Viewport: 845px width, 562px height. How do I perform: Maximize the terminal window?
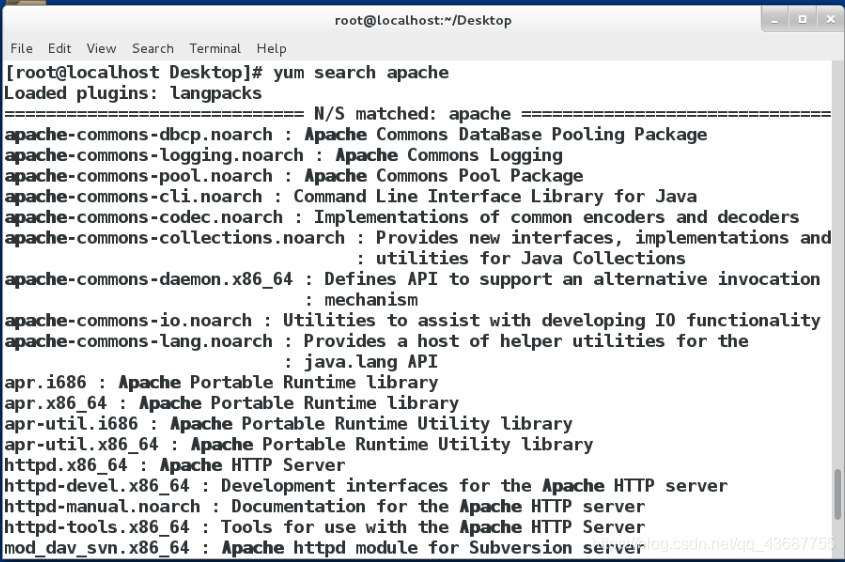[802, 20]
